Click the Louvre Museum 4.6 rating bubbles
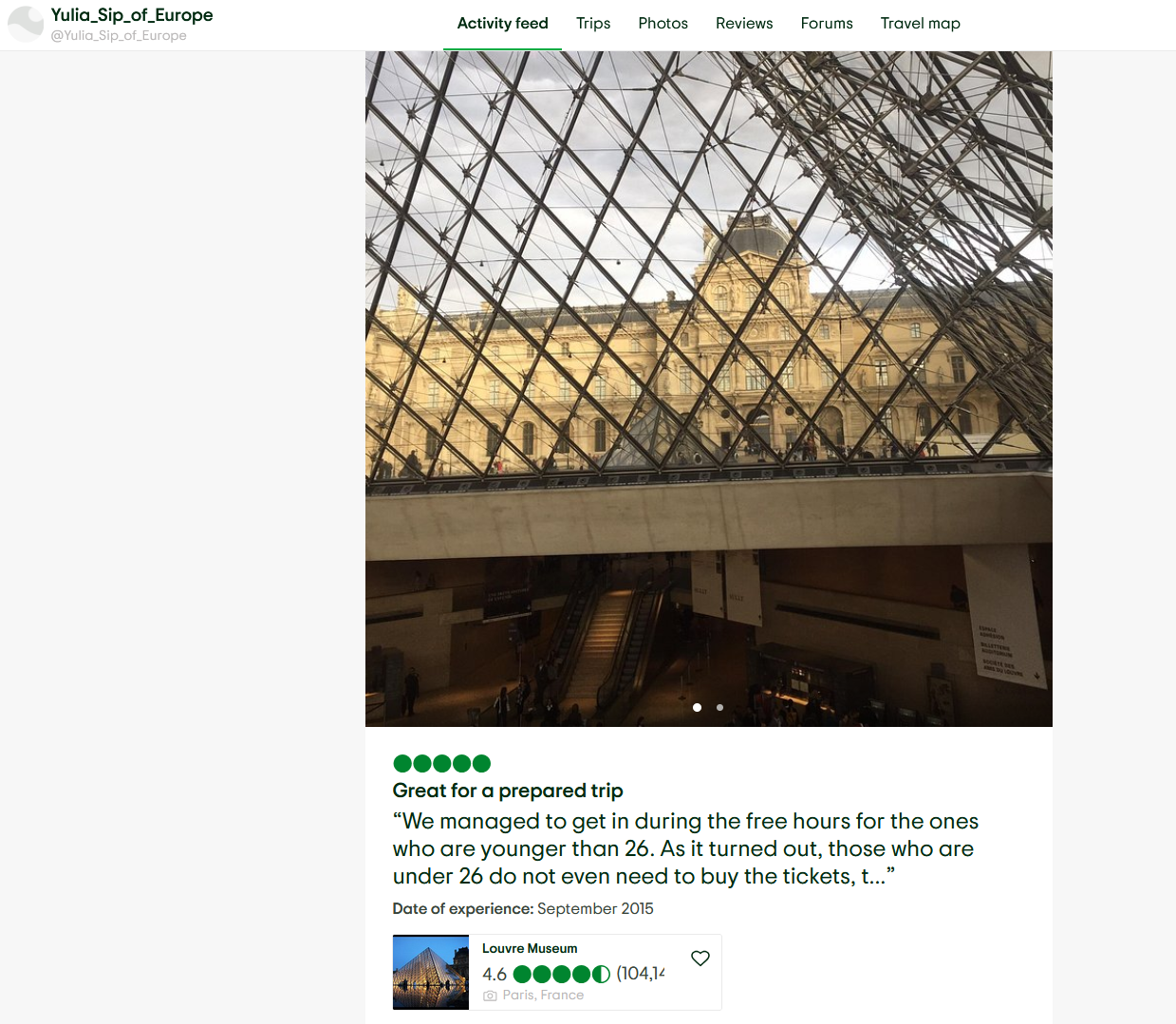The height and width of the screenshot is (1024, 1176). point(561,974)
